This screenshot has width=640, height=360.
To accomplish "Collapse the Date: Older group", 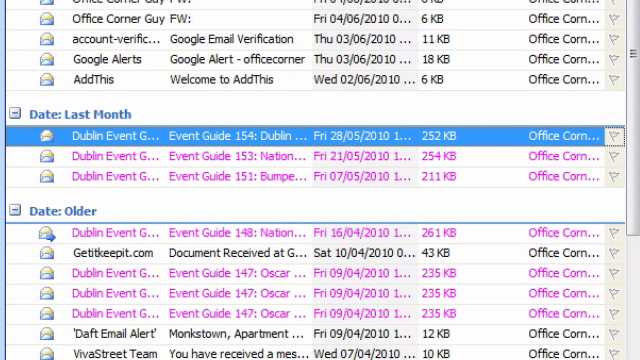I will pos(15,210).
